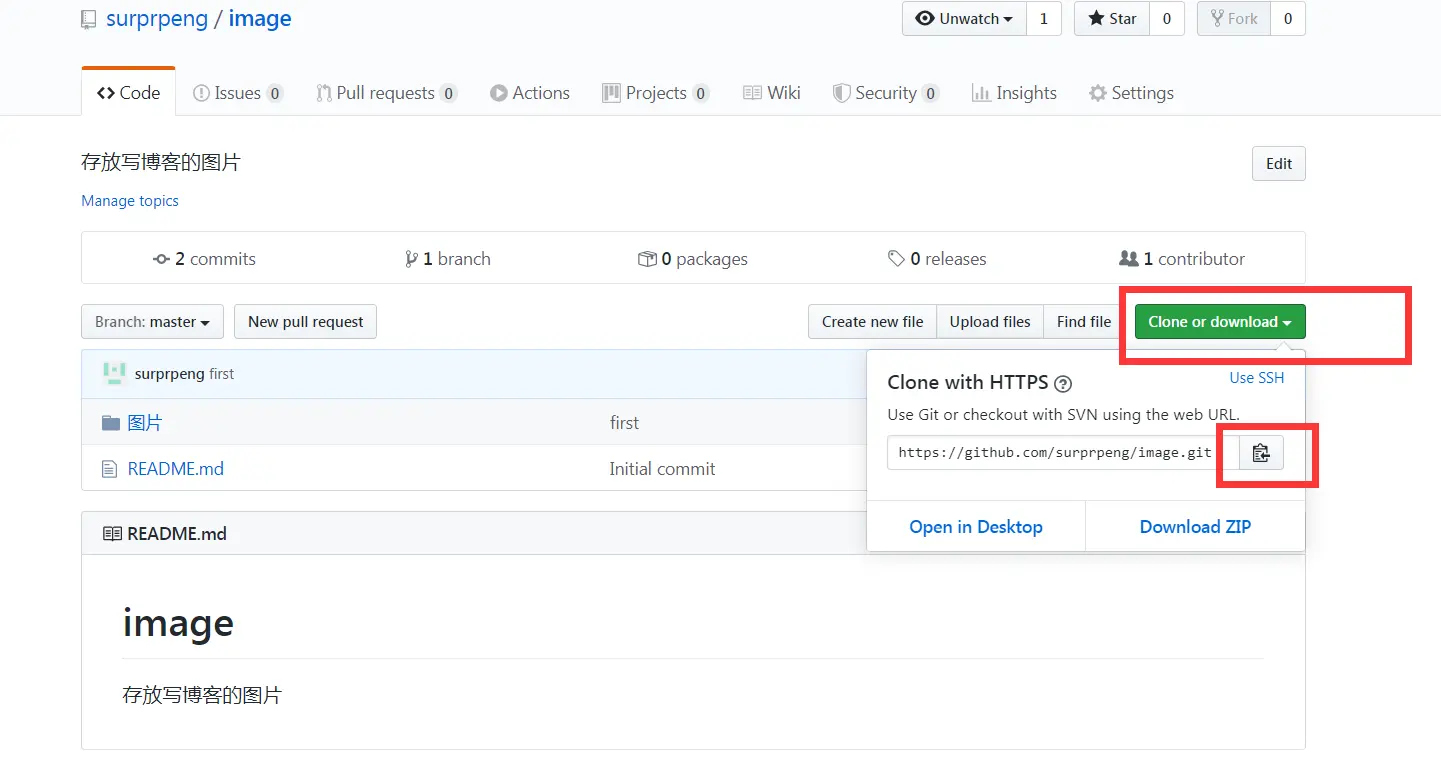The width and height of the screenshot is (1441, 772).
Task: Click the 'first' commit message in 图片 row
Action: (625, 423)
